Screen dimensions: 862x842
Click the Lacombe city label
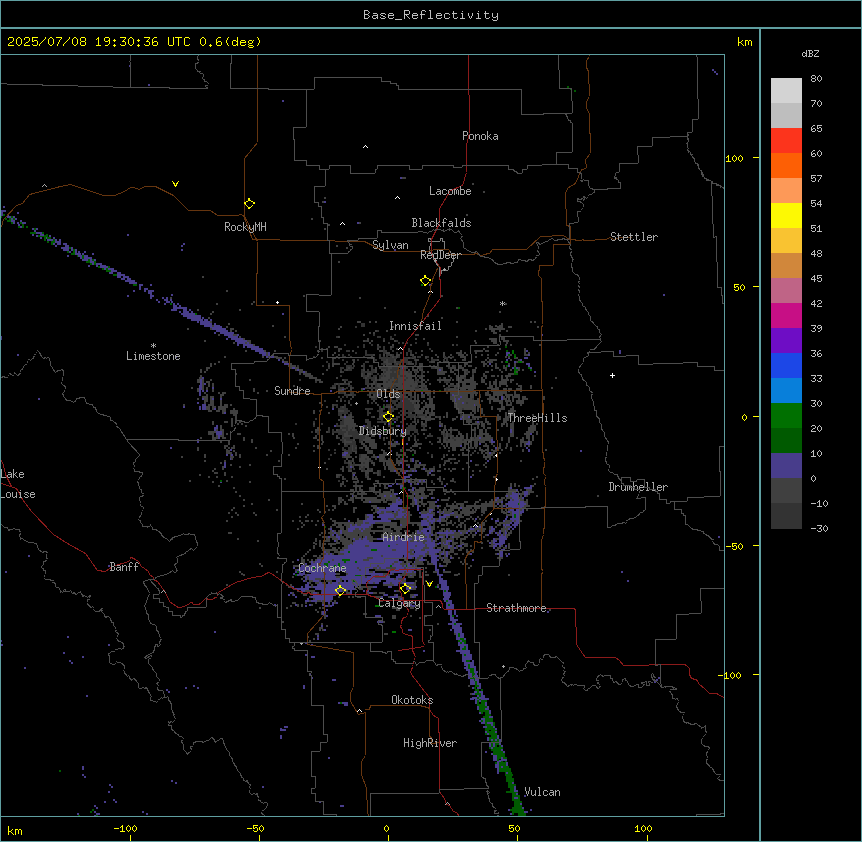coord(450,191)
